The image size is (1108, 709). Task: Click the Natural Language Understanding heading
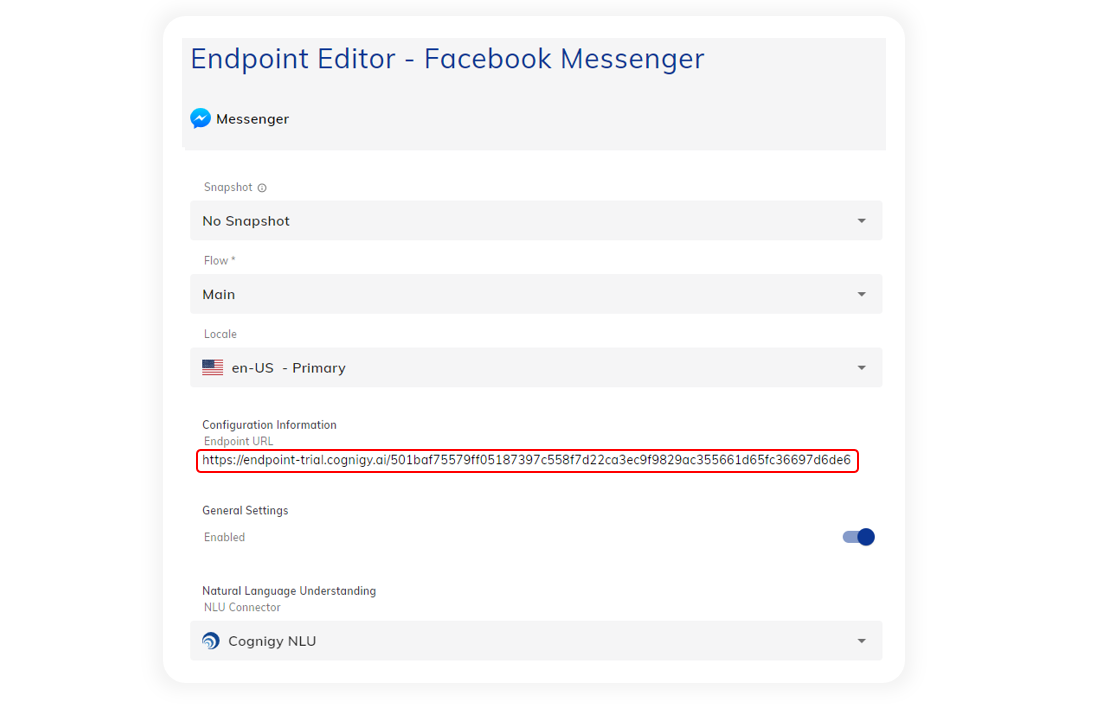coord(289,591)
